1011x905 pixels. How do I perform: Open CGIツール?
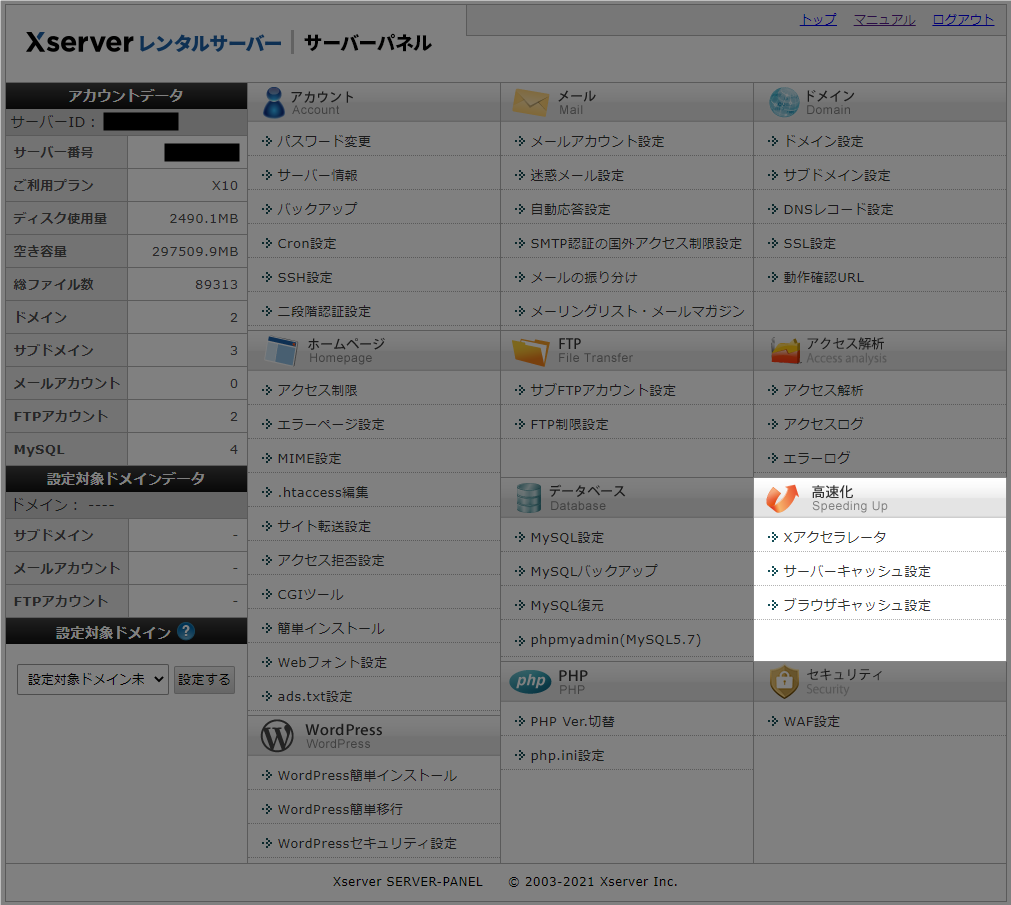tap(310, 595)
